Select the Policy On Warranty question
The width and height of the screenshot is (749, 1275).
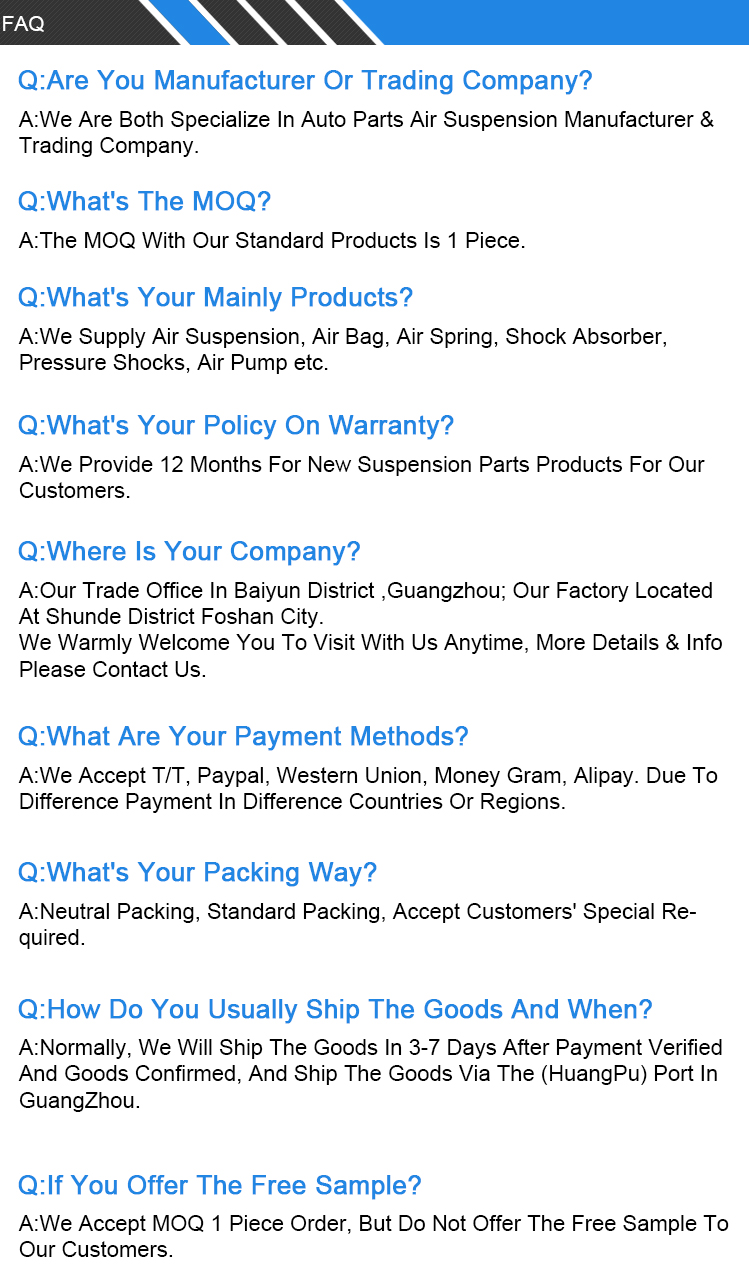236,425
